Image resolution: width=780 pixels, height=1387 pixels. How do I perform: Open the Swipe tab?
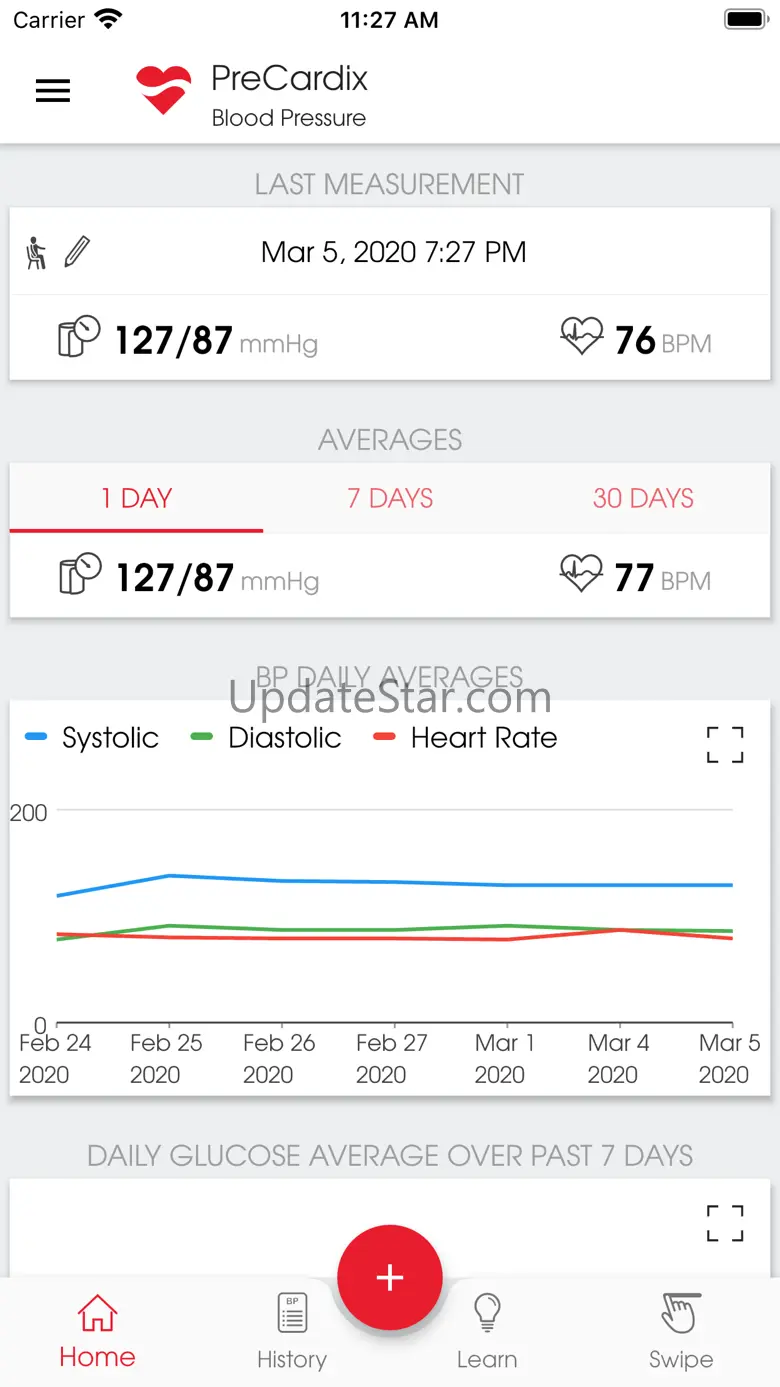click(x=681, y=1331)
